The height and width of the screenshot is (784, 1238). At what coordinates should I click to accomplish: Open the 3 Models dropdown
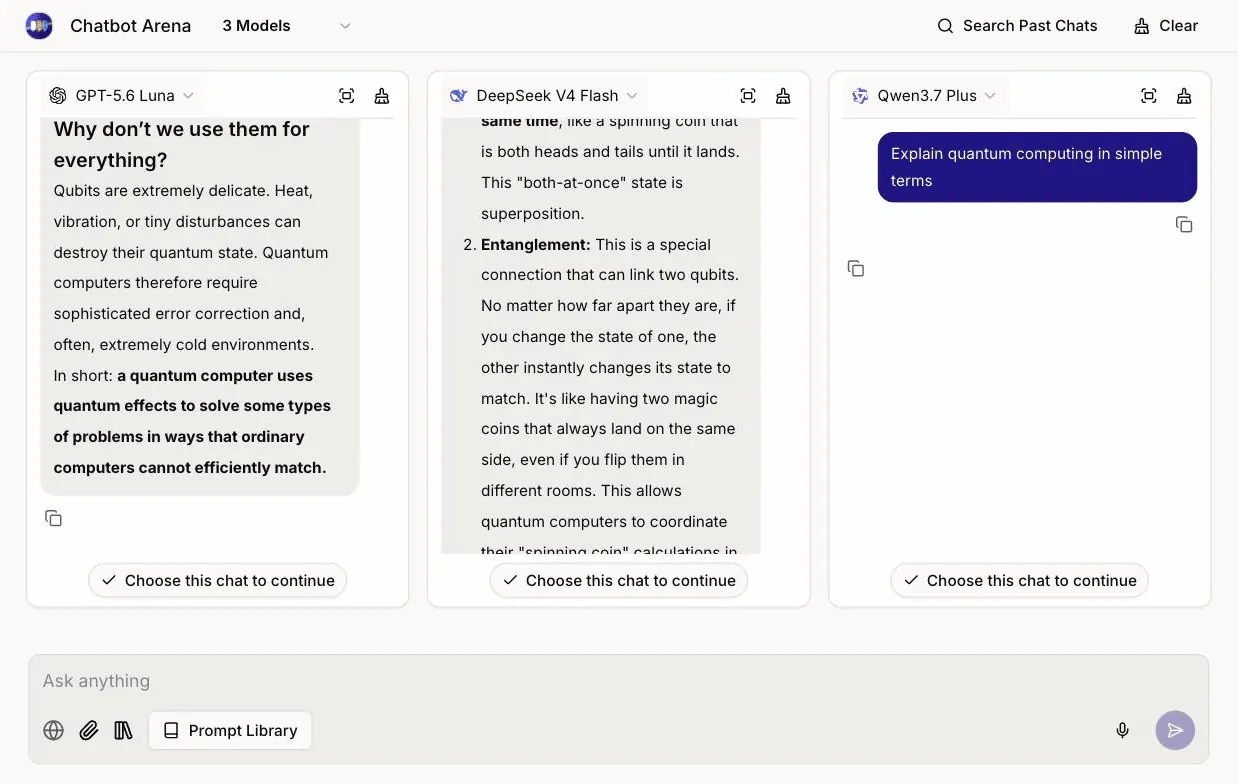[286, 26]
